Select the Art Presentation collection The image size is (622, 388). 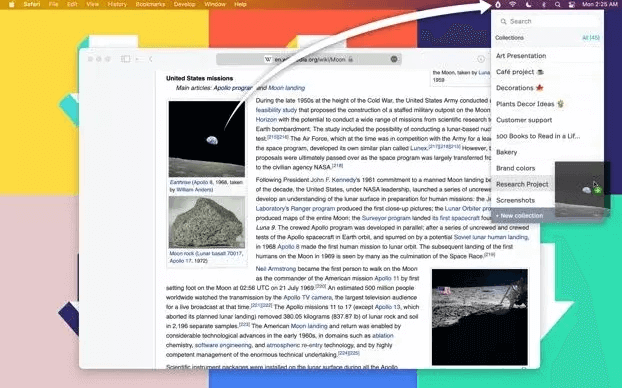[x=547, y=56]
